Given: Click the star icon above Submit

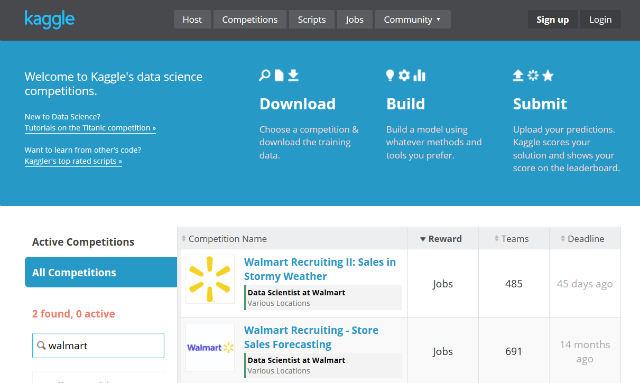Looking at the screenshot, I should pyautogui.click(x=548, y=75).
